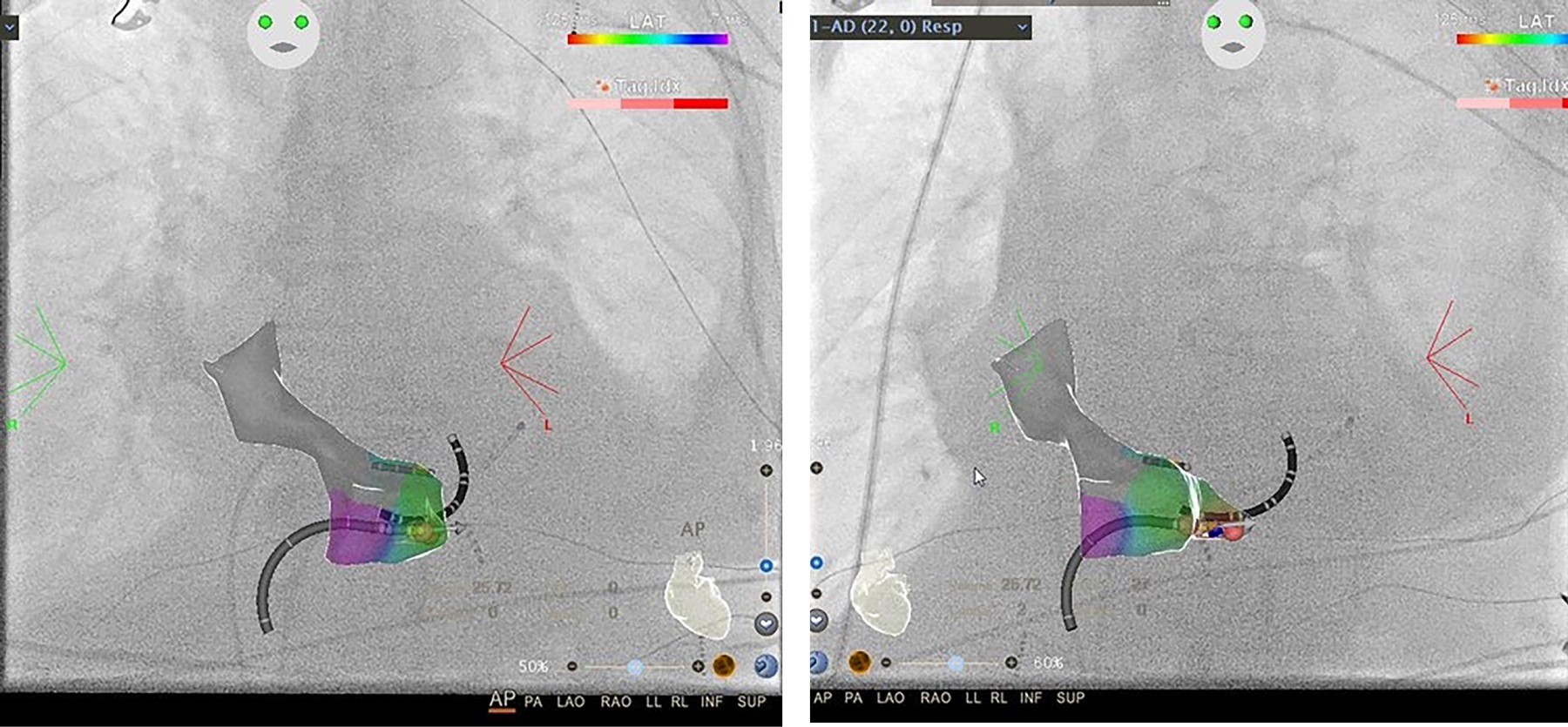This screenshot has height=727, width=1568.
Task: Click the orange sphere icon in left panel
Action: [x=723, y=667]
